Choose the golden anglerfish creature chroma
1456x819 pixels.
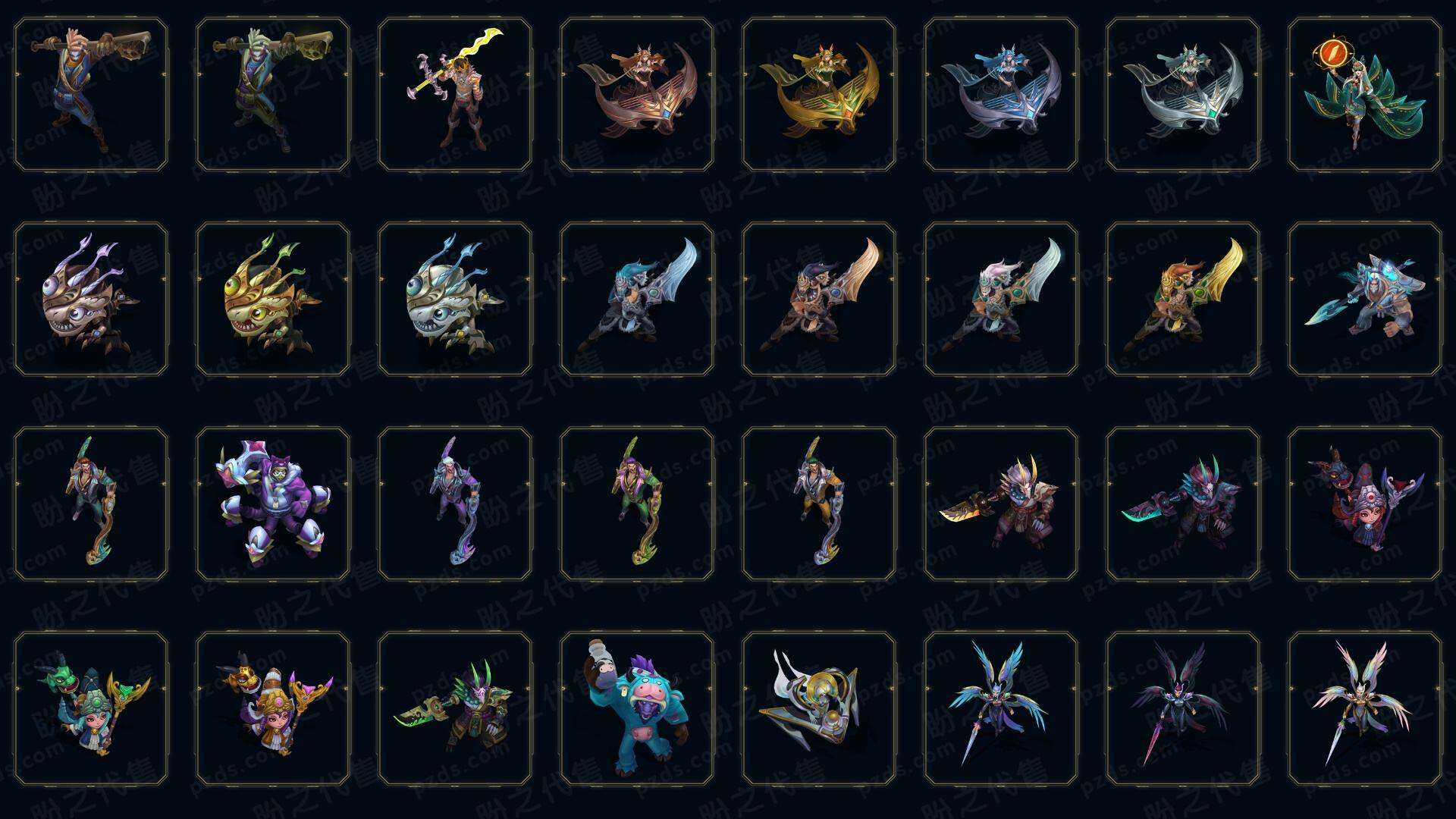[273, 299]
